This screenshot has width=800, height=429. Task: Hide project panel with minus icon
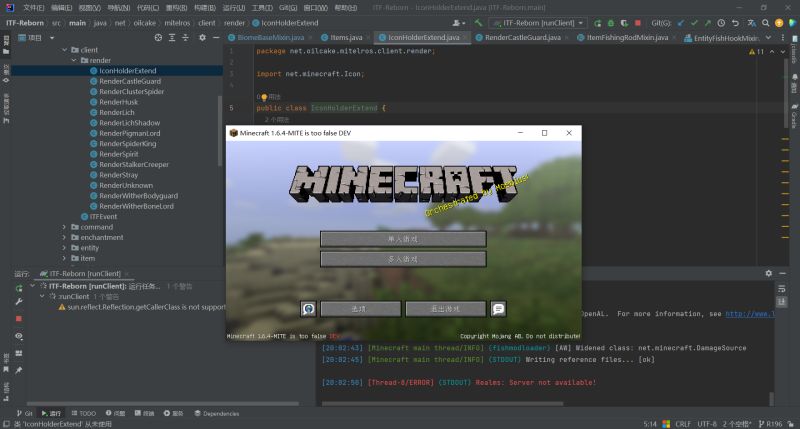pyautogui.click(x=216, y=38)
